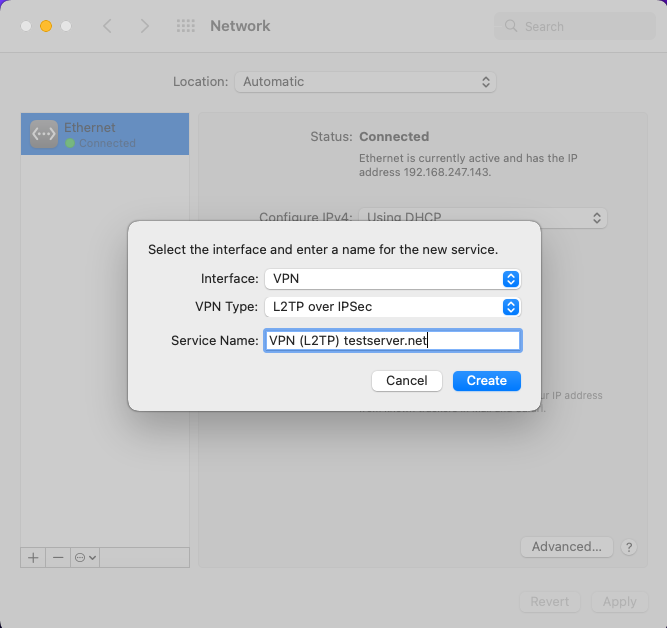This screenshot has width=667, height=628.
Task: Expand the VPN Type dropdown
Action: click(x=393, y=307)
